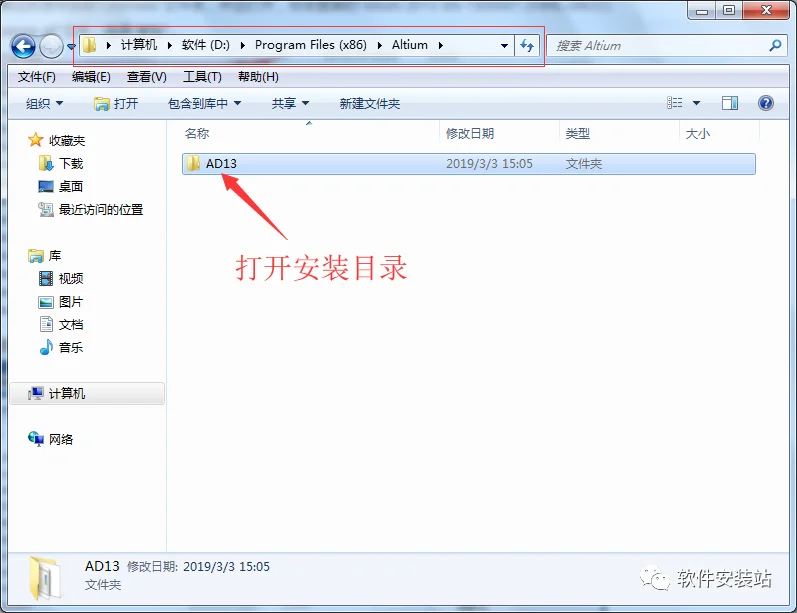Select 收藏夹 in navigation pane
This screenshot has width=797, height=613.
coord(67,140)
